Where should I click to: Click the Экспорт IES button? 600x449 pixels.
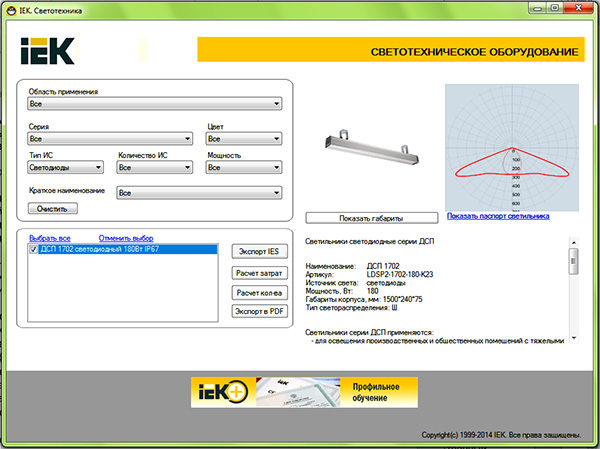pyautogui.click(x=258, y=251)
